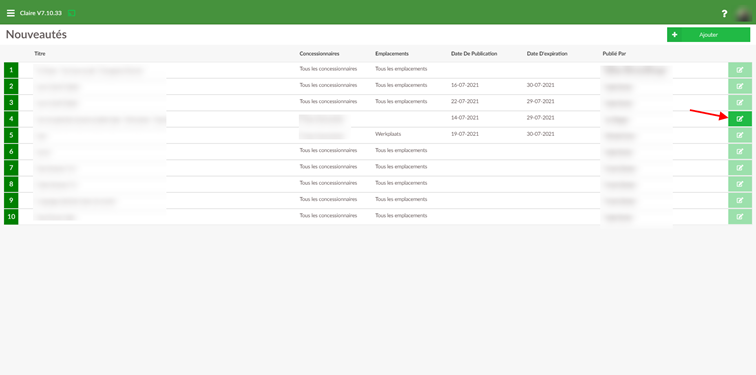Viewport: 756px width, 375px height.
Task: Click the Publié Par column header
Action: pos(614,54)
